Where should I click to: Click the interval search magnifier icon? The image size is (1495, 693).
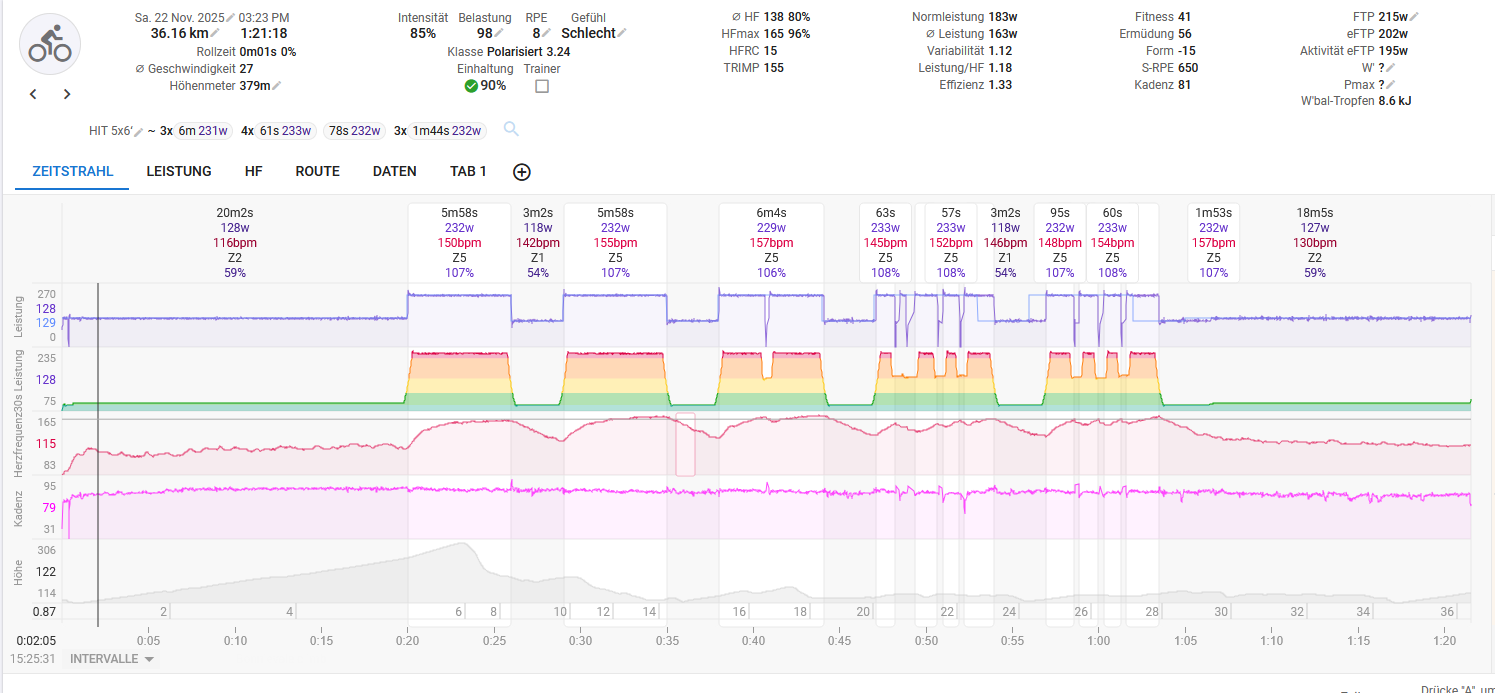tap(511, 129)
